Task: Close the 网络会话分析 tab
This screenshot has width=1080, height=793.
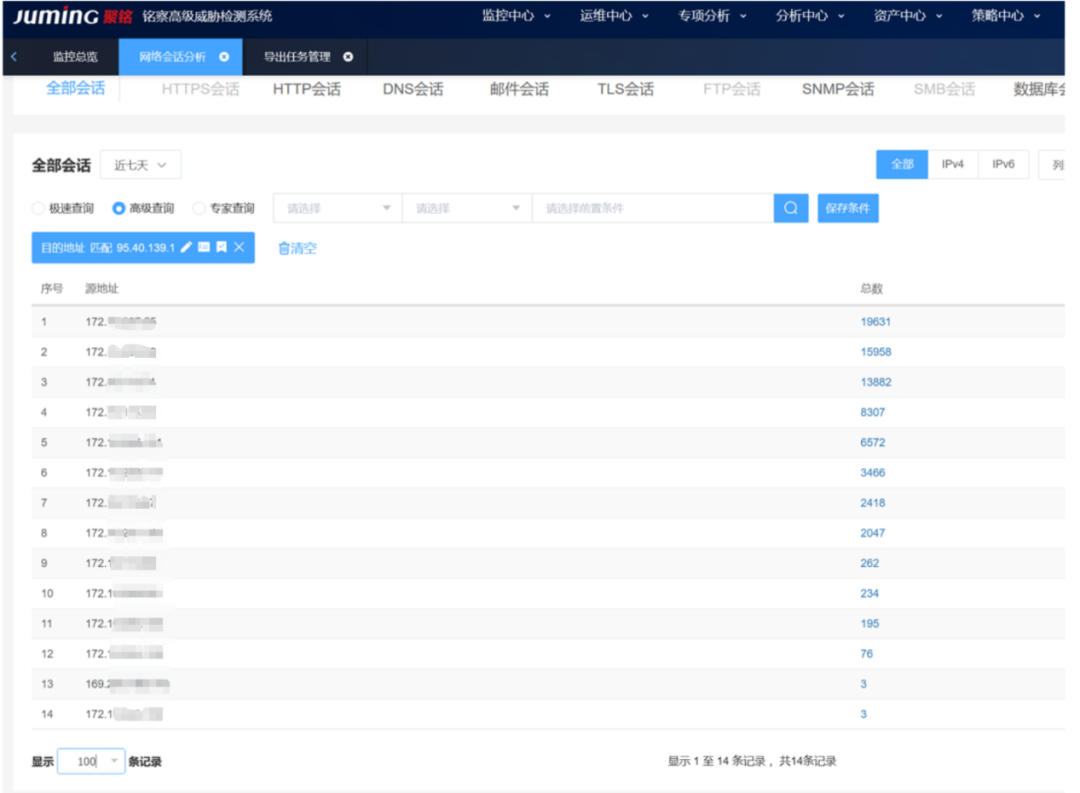Action: point(224,57)
